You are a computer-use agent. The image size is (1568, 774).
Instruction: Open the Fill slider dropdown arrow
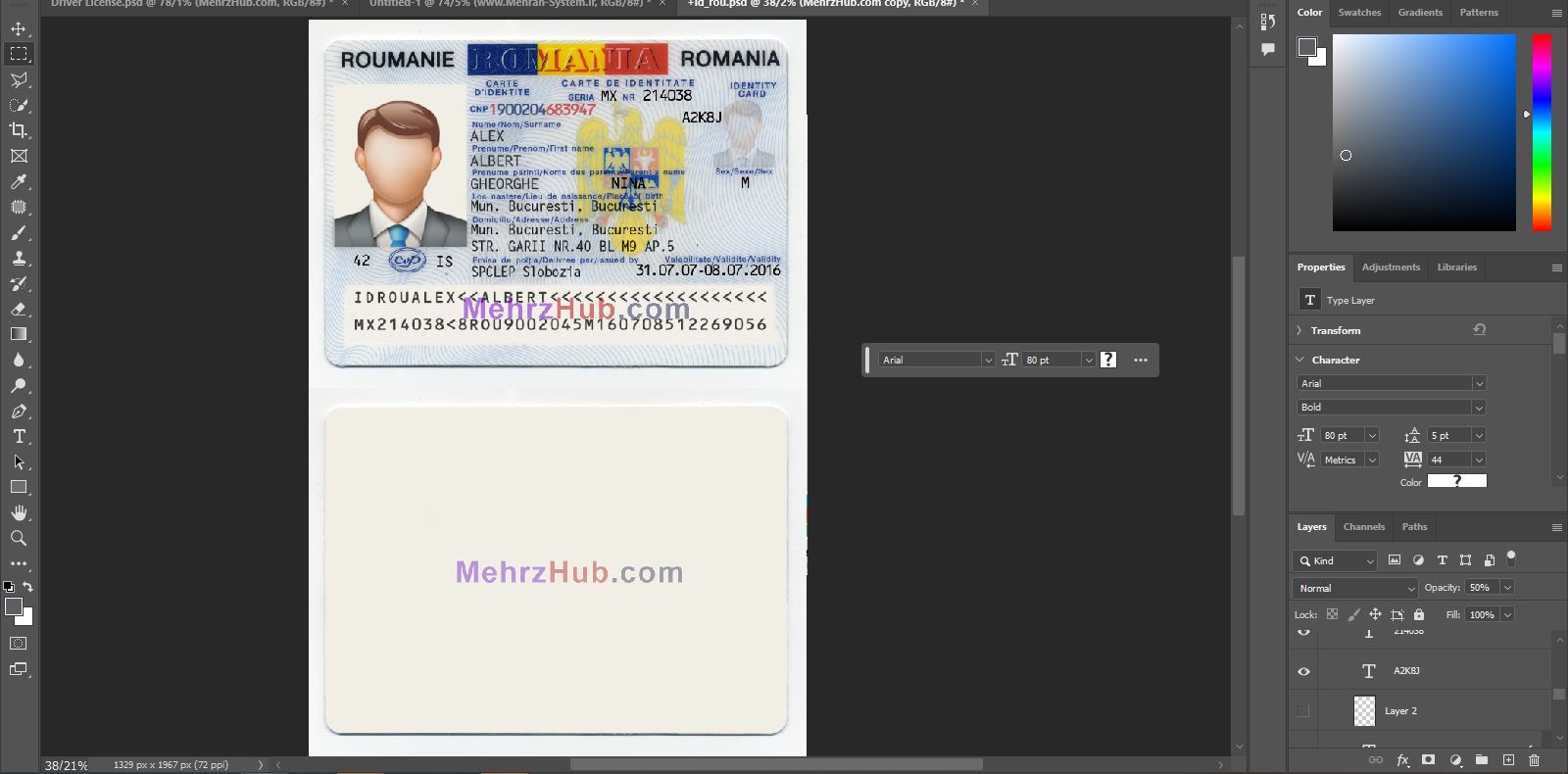point(1507,614)
